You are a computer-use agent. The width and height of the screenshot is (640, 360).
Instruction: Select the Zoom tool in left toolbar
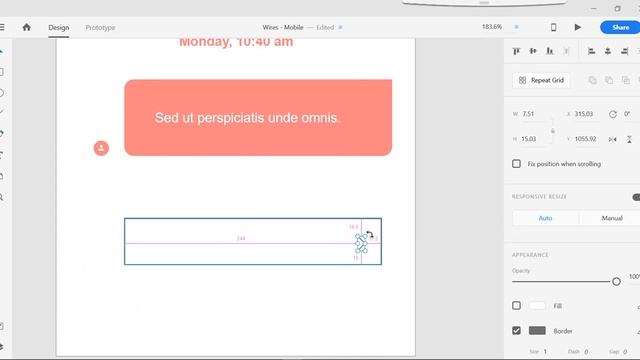pyautogui.click(x=2, y=197)
